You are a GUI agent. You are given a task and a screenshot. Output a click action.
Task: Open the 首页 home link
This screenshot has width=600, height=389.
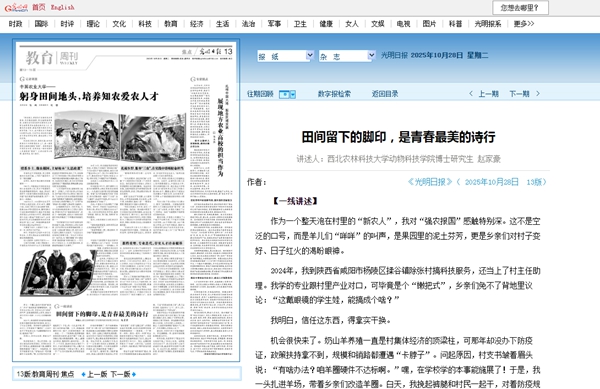click(x=39, y=7)
